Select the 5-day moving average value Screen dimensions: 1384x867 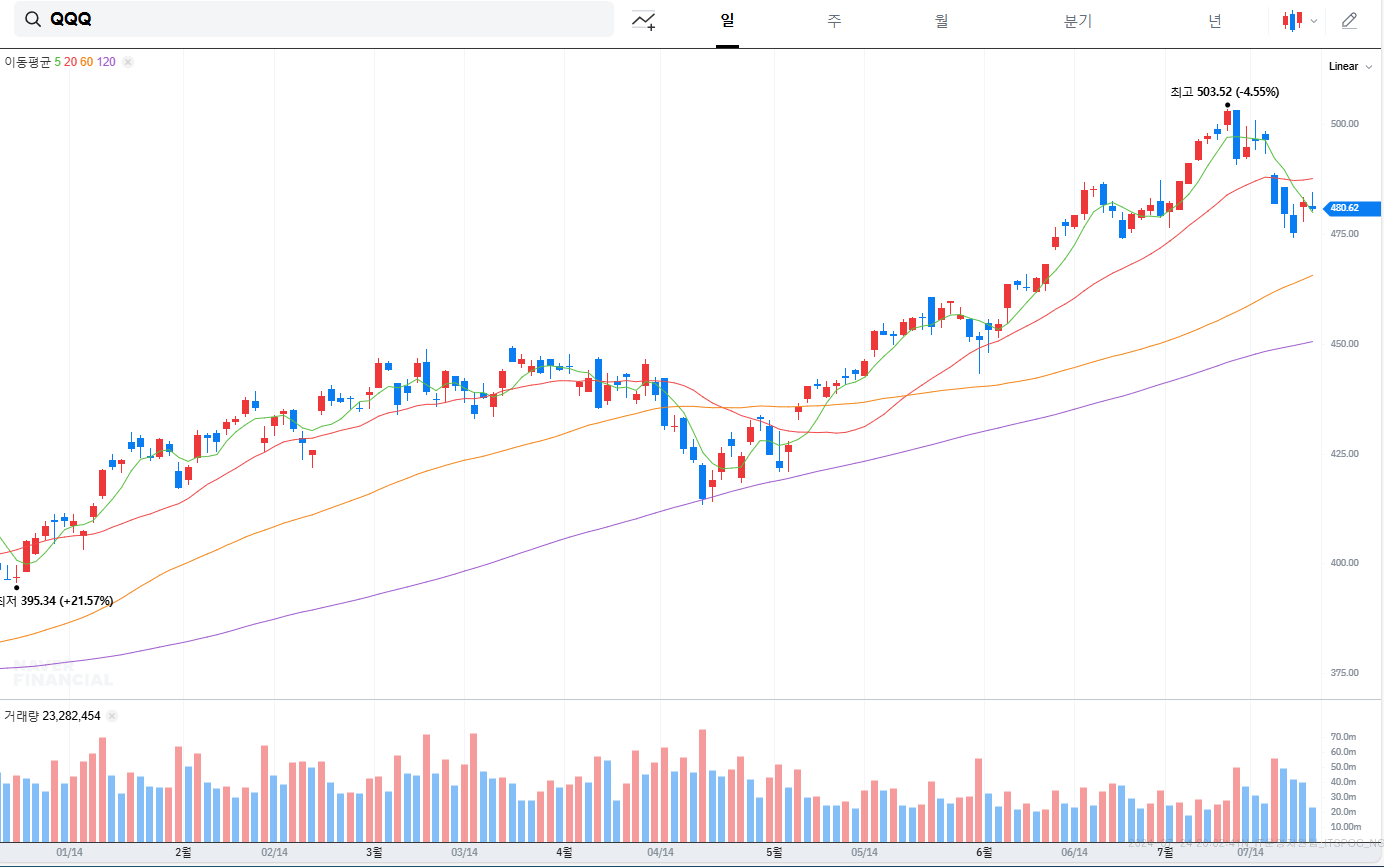[58, 62]
